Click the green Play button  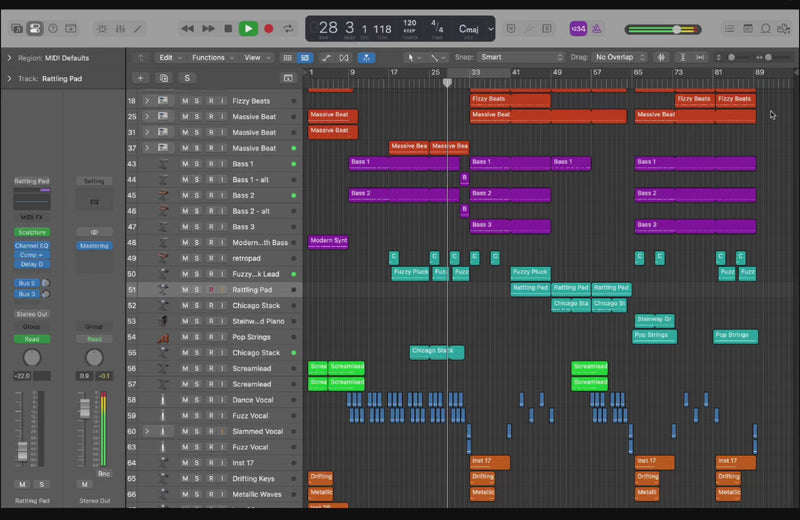pyautogui.click(x=248, y=29)
